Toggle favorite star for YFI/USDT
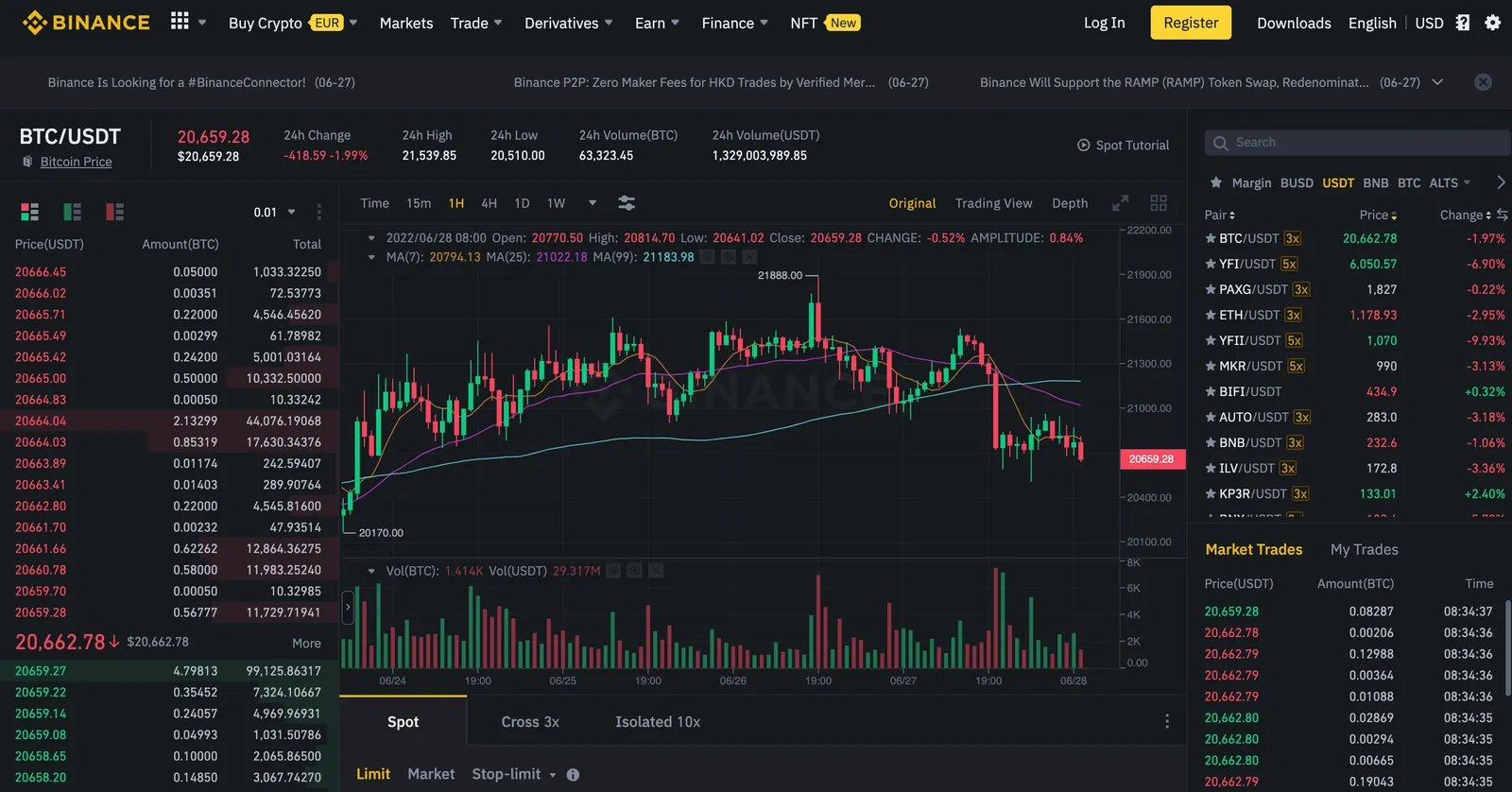 1211,264
